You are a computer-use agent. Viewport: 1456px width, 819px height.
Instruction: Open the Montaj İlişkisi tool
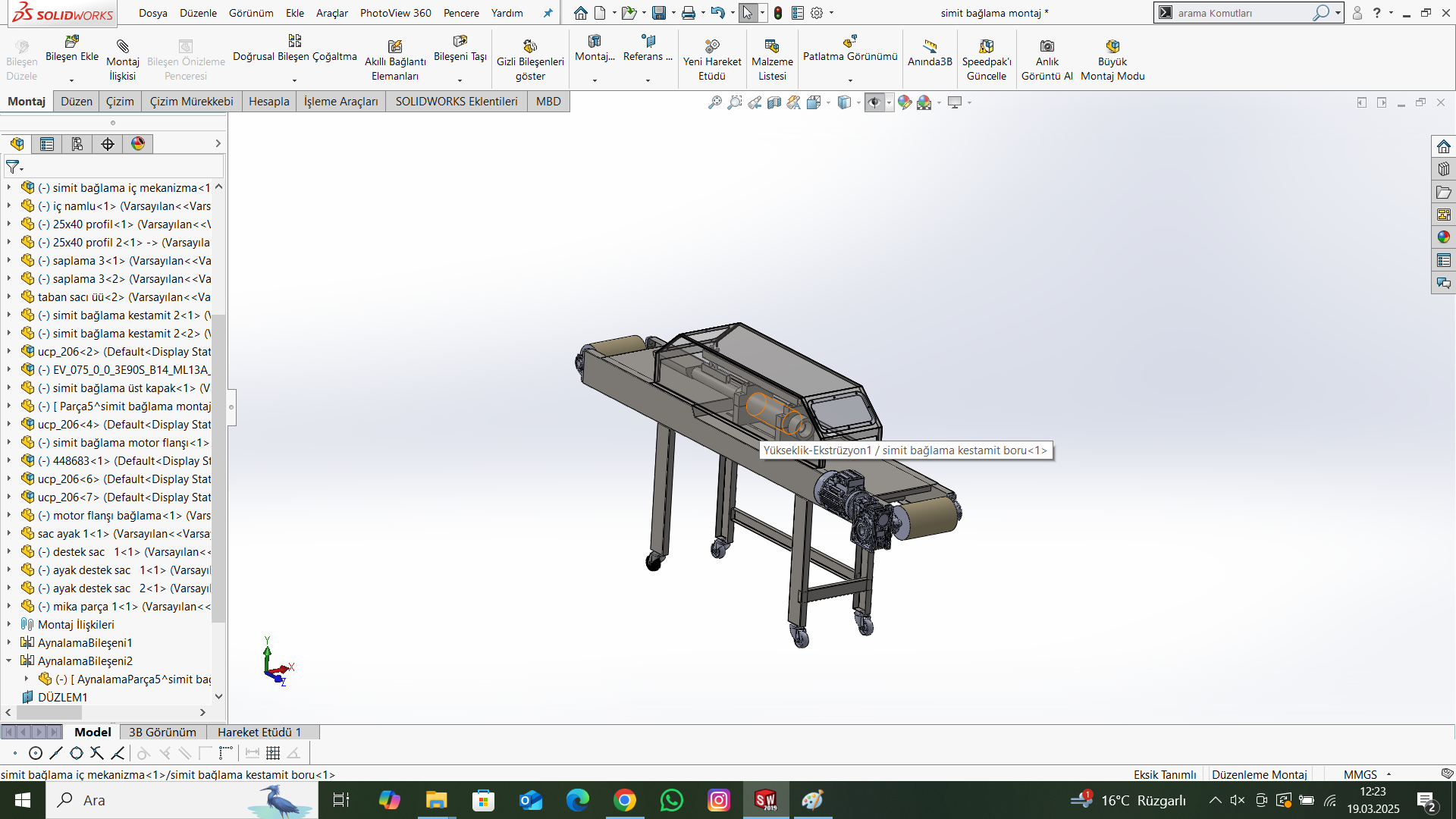pyautogui.click(x=122, y=47)
